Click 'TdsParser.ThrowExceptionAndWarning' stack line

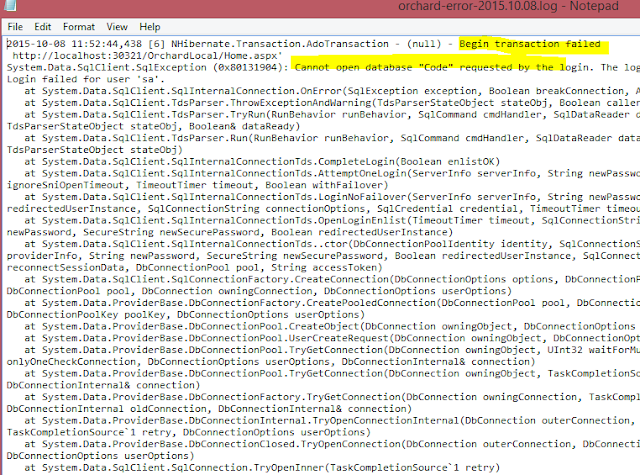[332, 103]
